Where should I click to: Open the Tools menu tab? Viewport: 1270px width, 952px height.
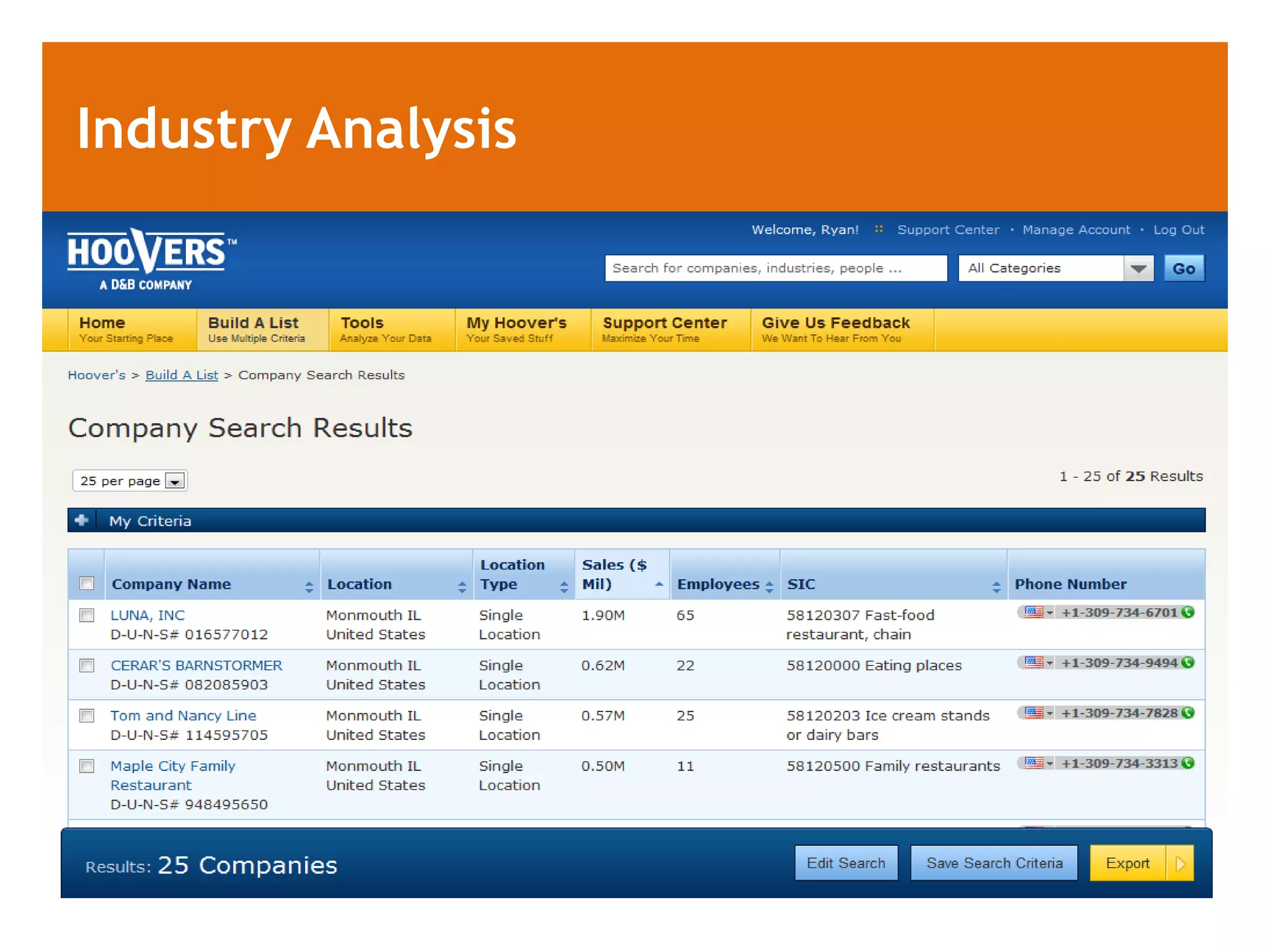(x=393, y=330)
